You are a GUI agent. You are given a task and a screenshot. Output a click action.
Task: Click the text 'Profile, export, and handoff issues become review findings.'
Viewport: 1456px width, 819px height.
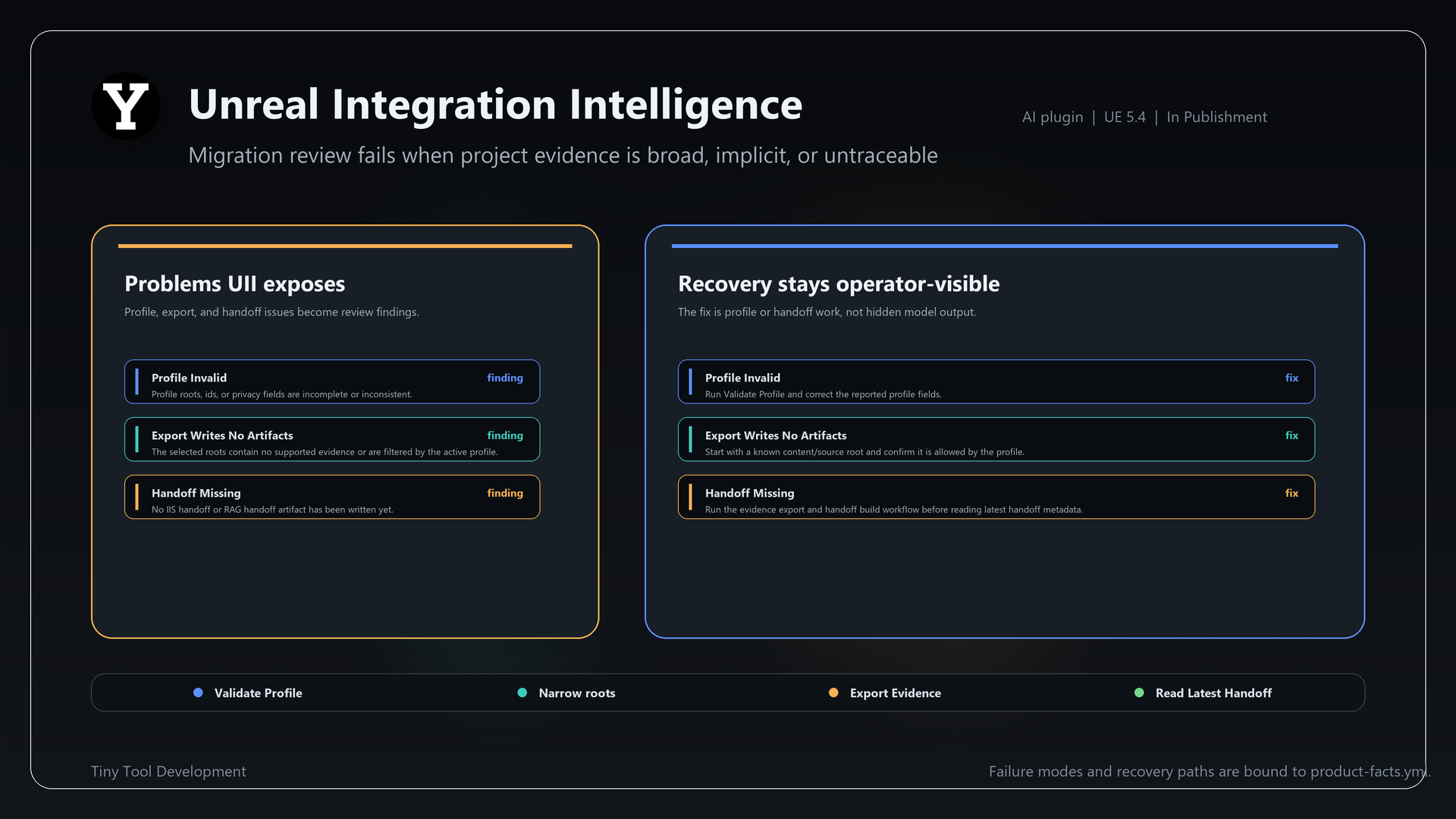tap(271, 312)
